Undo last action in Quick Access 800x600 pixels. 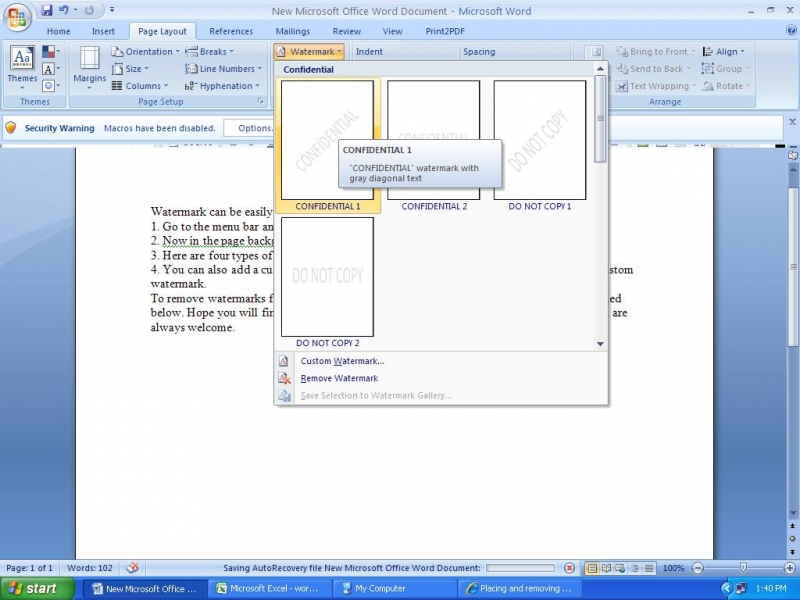click(x=63, y=11)
